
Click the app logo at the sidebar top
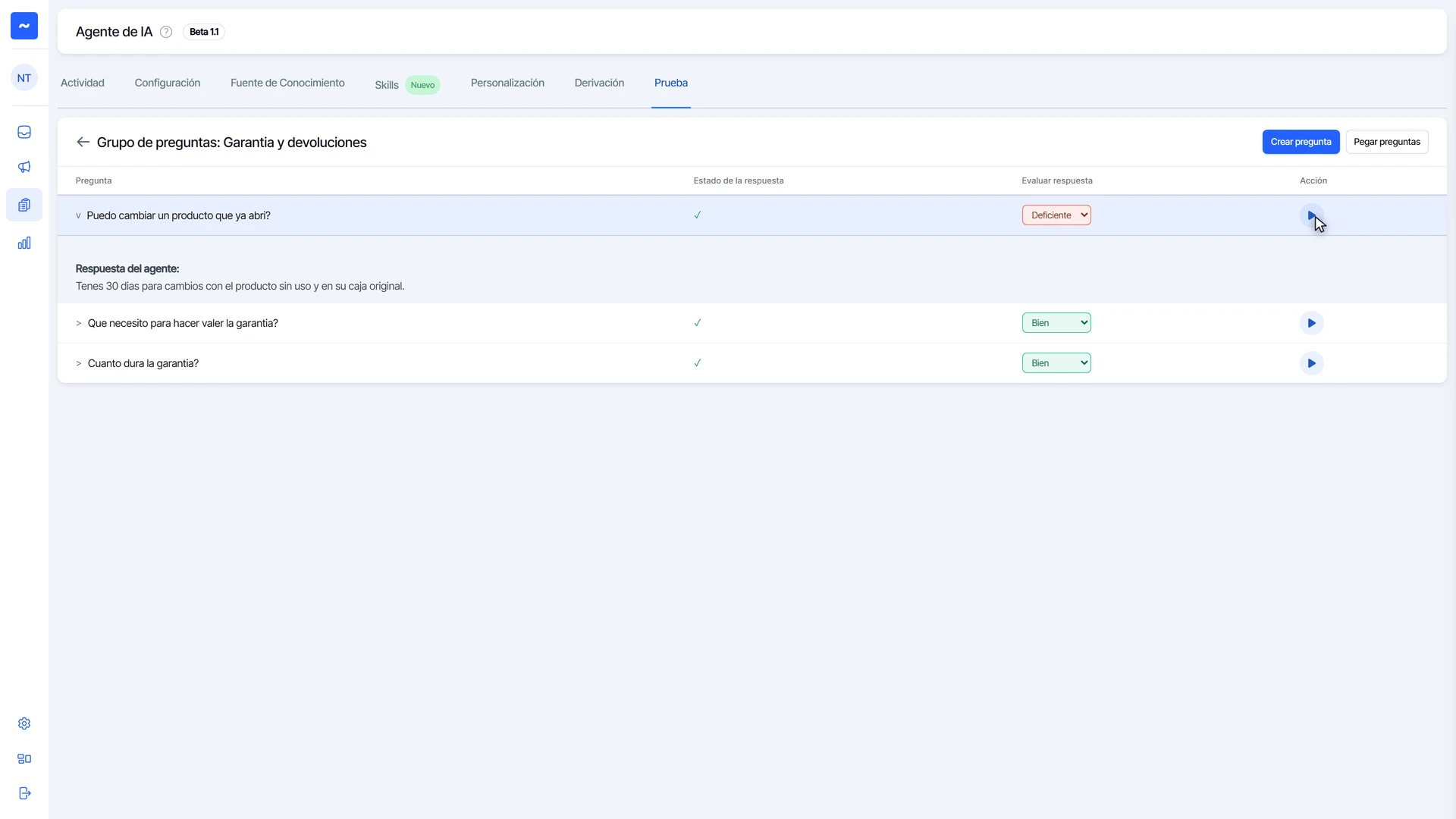click(x=24, y=26)
